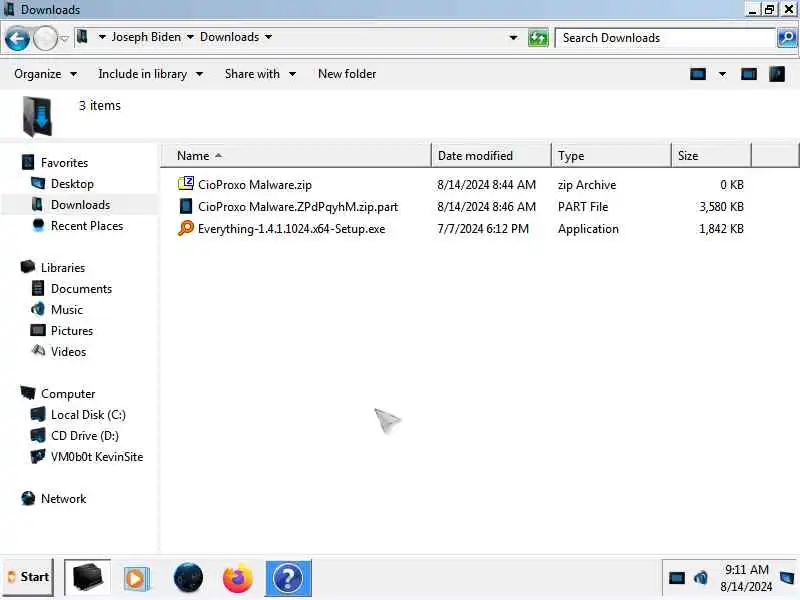Open the Share with menu
The width and height of the screenshot is (800, 600).
[260, 74]
